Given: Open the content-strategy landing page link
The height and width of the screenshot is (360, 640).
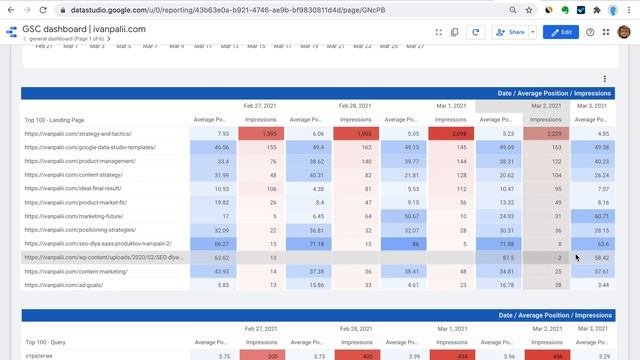Looking at the screenshot, I should click(x=73, y=175).
